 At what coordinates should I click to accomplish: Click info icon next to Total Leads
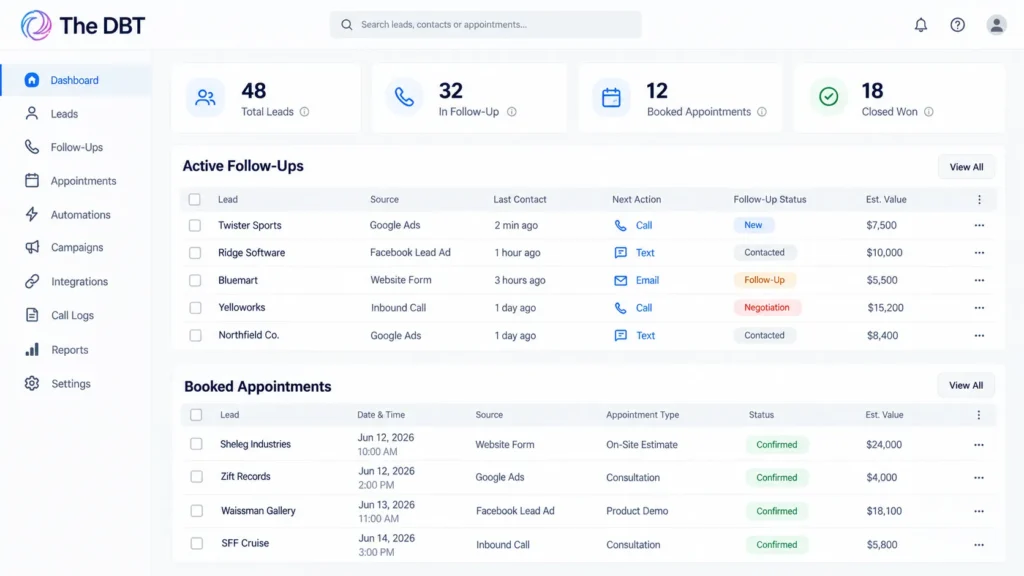[304, 112]
